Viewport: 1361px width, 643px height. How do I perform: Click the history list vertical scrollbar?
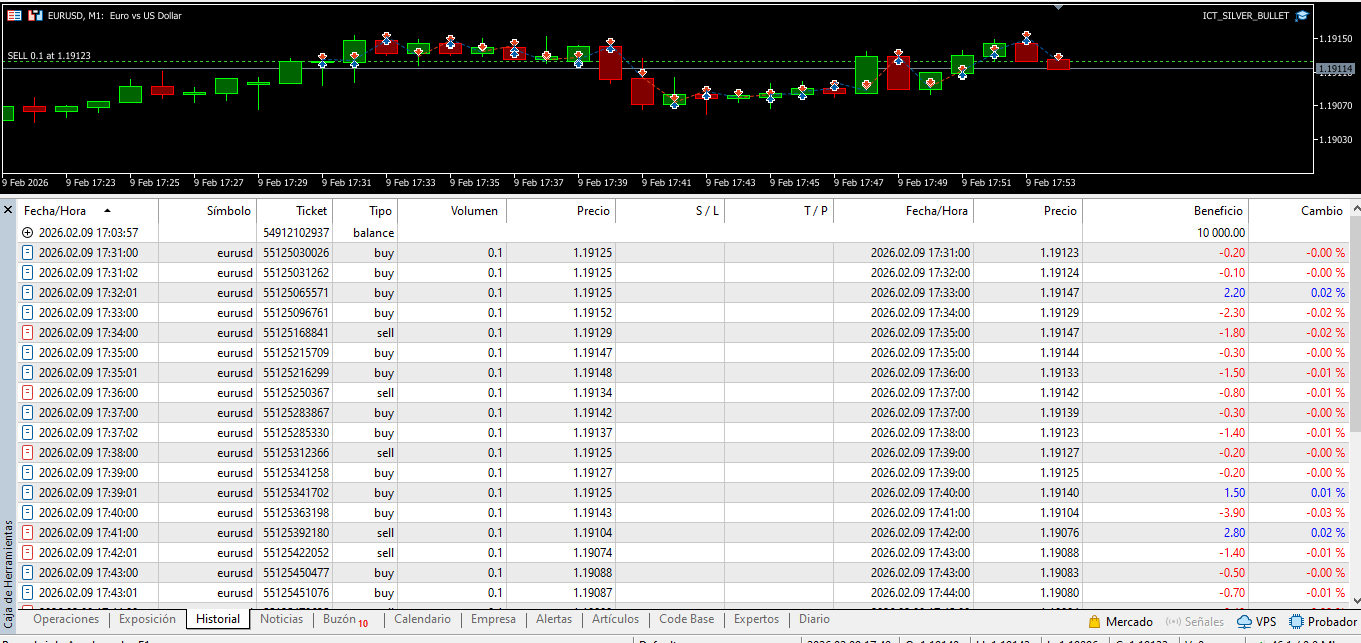click(x=1354, y=330)
